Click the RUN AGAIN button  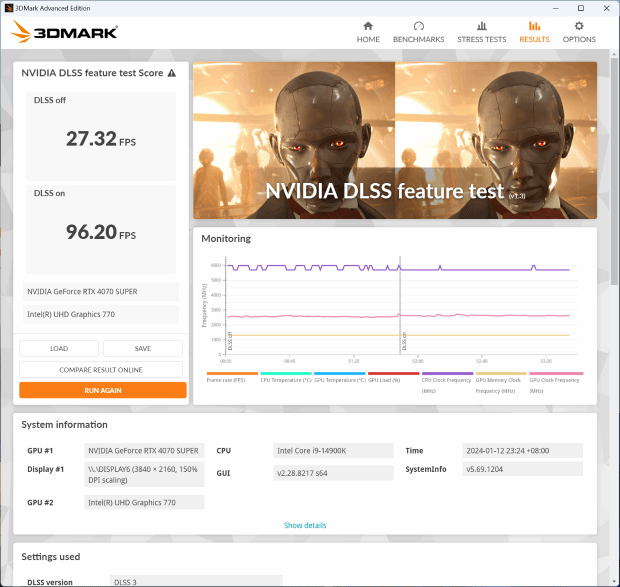tap(103, 390)
